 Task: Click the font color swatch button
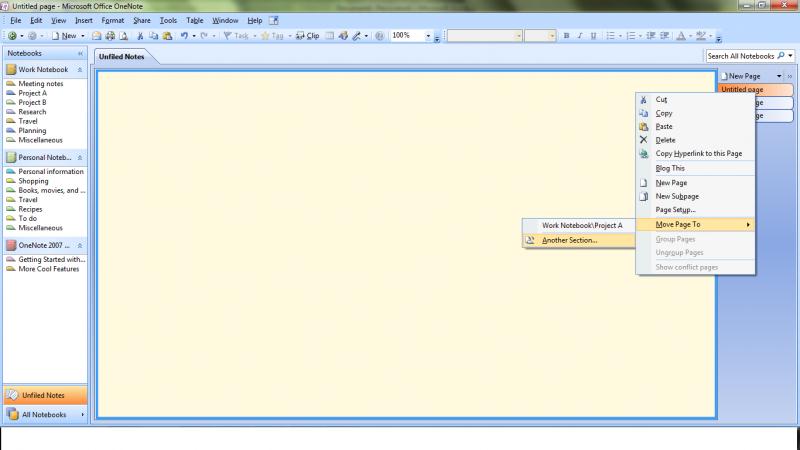[680, 35]
